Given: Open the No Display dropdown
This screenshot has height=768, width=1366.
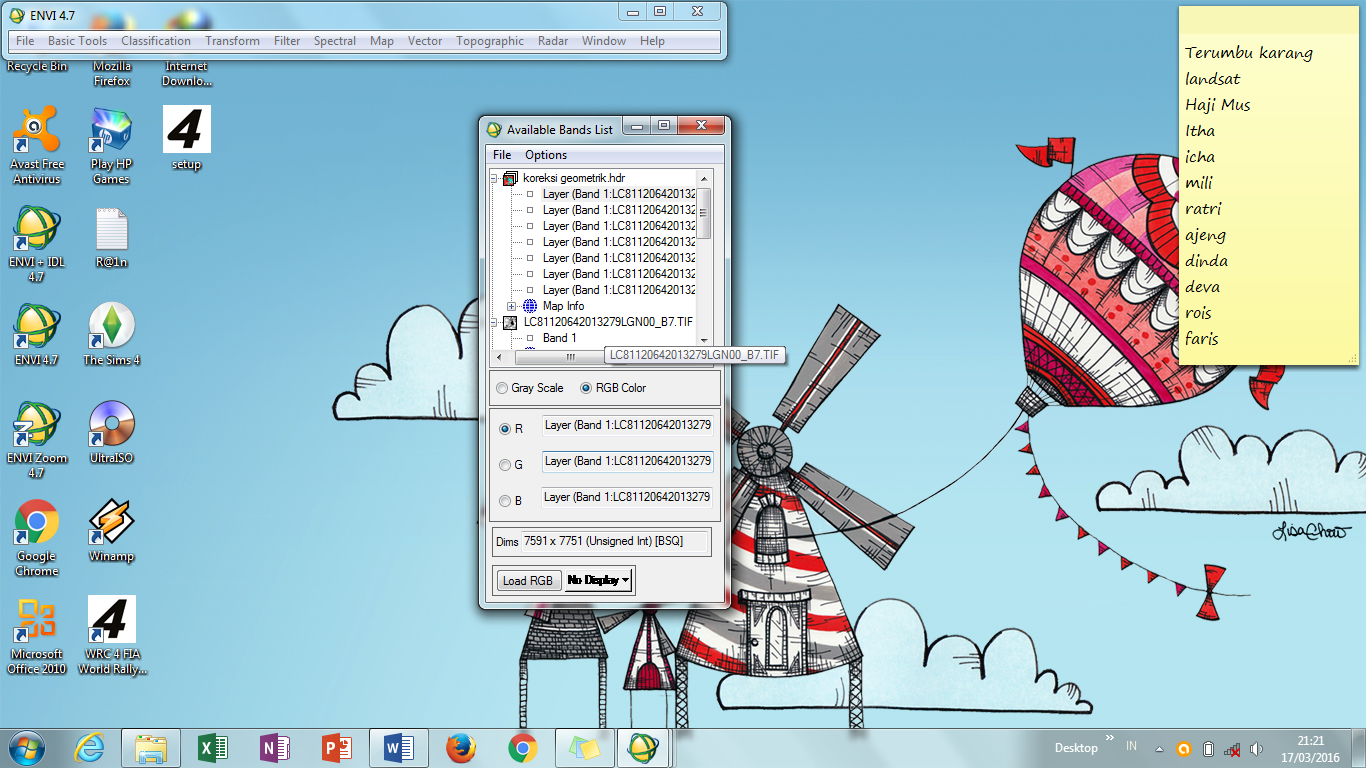Looking at the screenshot, I should coord(598,580).
